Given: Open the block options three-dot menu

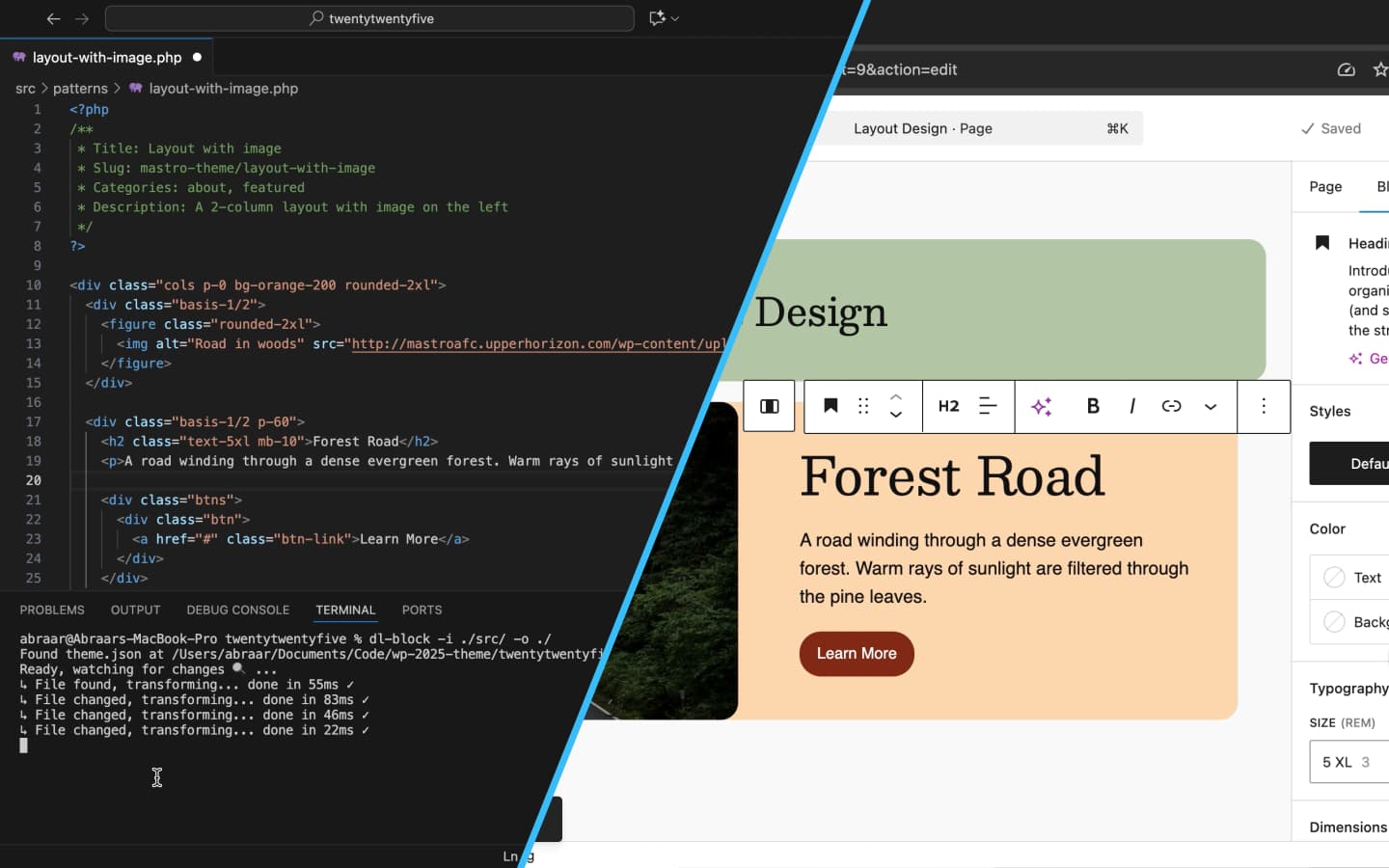Looking at the screenshot, I should [1264, 406].
